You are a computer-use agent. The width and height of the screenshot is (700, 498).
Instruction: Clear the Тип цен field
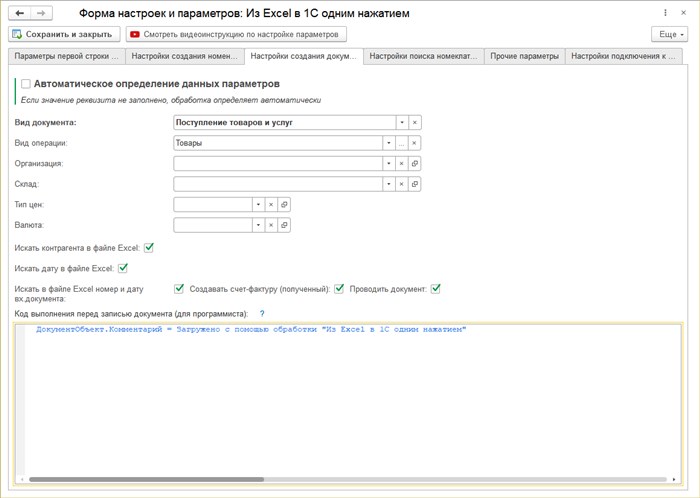pos(271,204)
